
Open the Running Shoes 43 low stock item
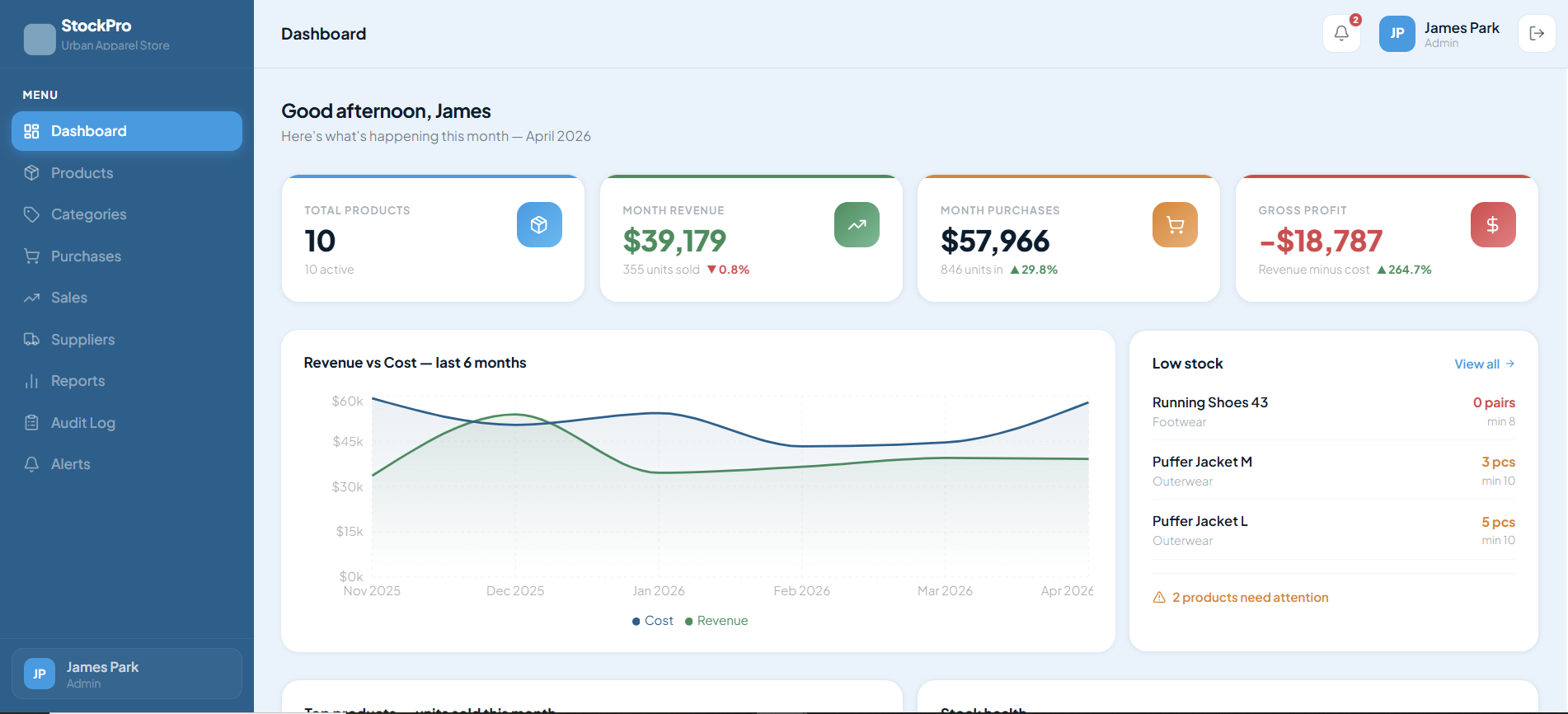coord(1209,403)
